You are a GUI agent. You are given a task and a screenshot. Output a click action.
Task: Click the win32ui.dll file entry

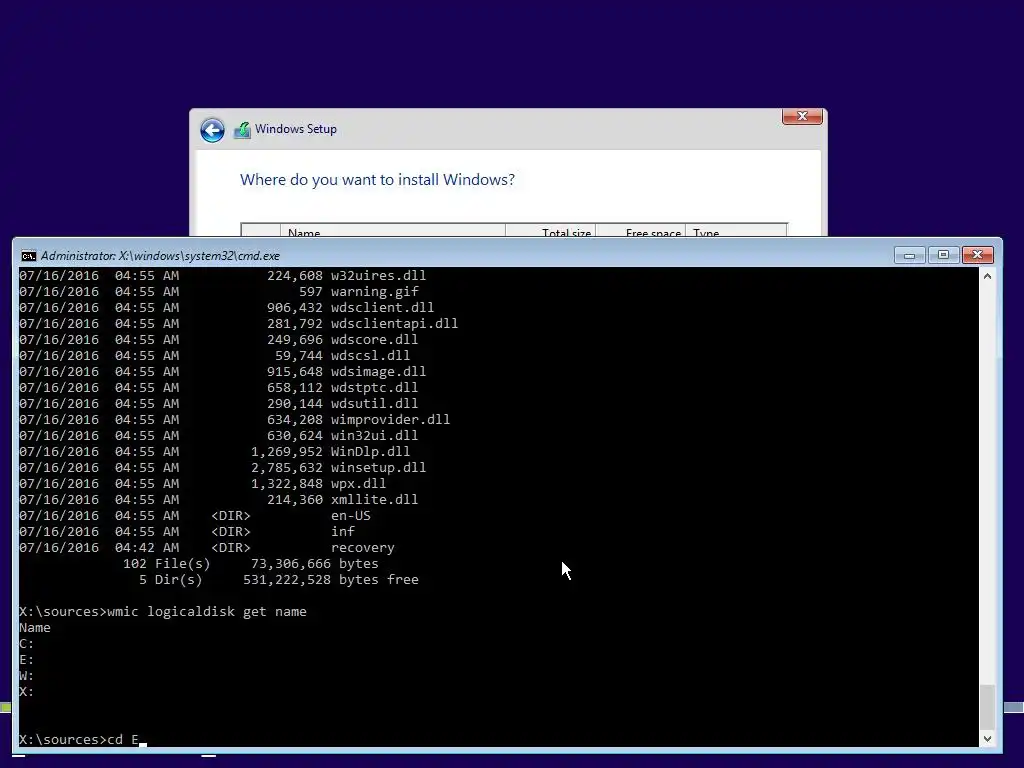pos(218,436)
